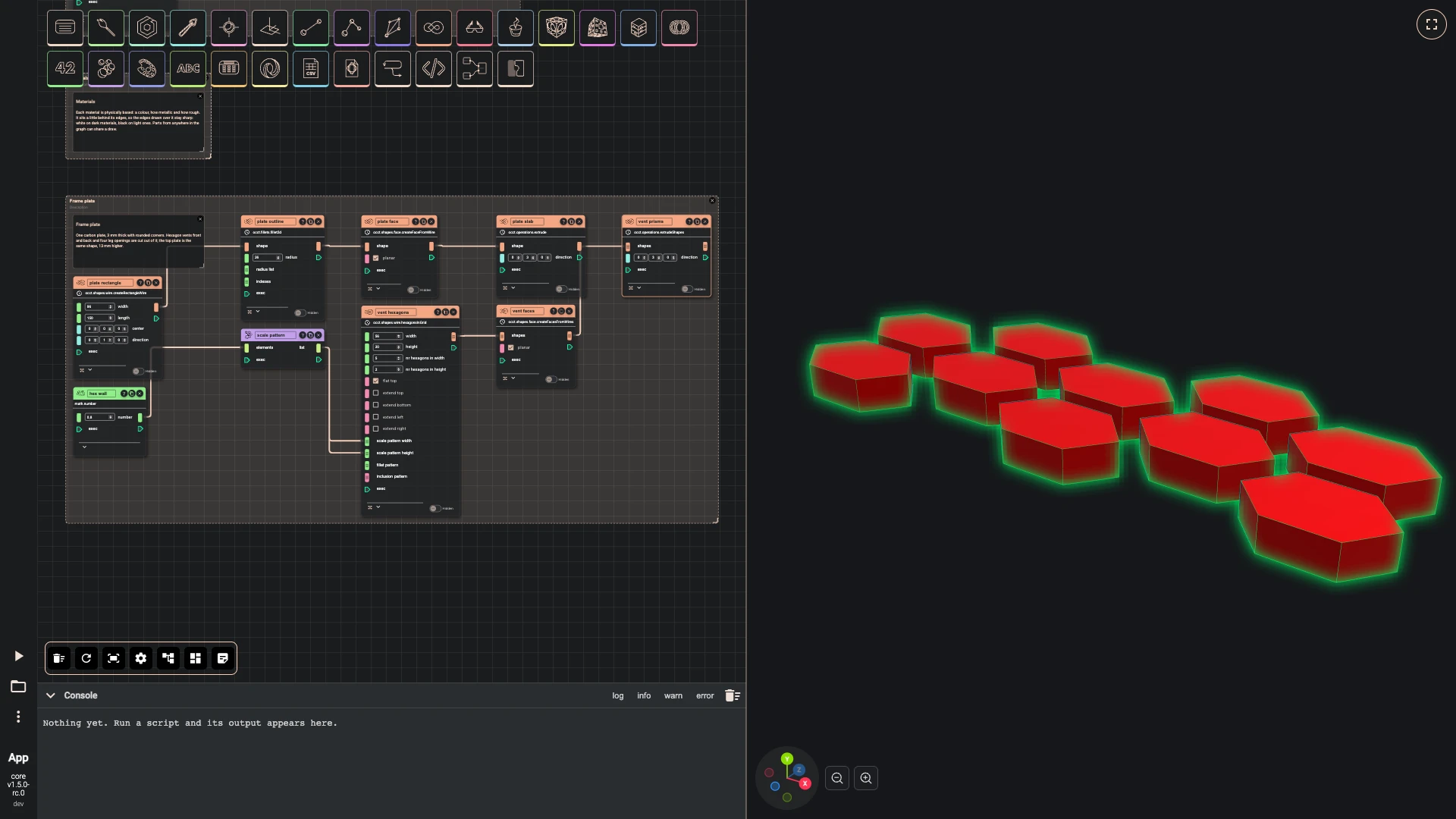Viewport: 1456px width, 819px height.
Task: Enable extend right in vent hexagons
Action: click(375, 428)
